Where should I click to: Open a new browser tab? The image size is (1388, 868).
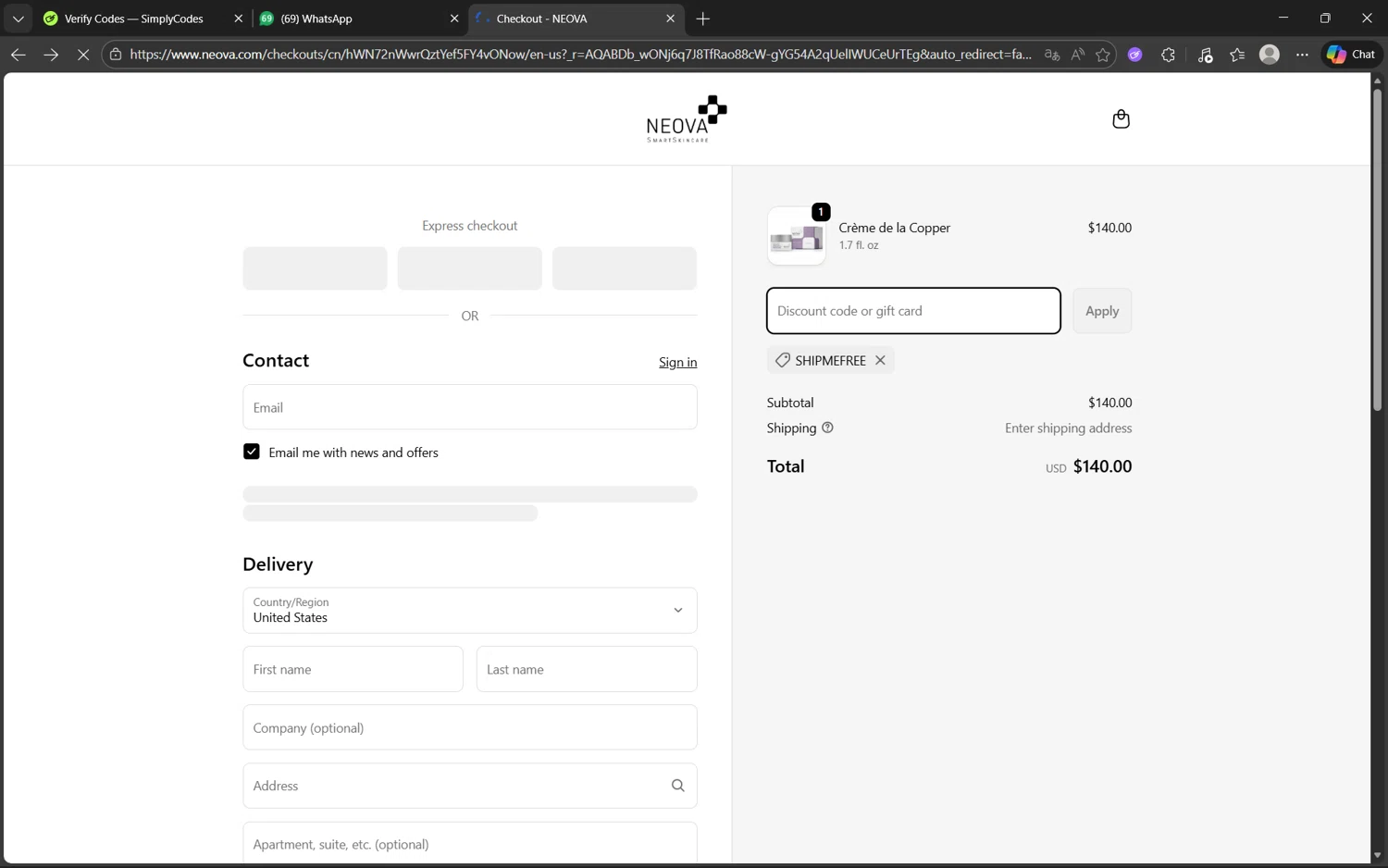point(703,19)
